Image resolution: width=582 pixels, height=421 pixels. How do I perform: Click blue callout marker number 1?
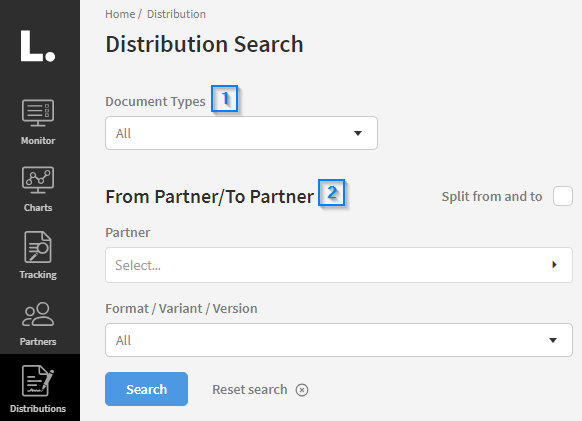pos(225,98)
